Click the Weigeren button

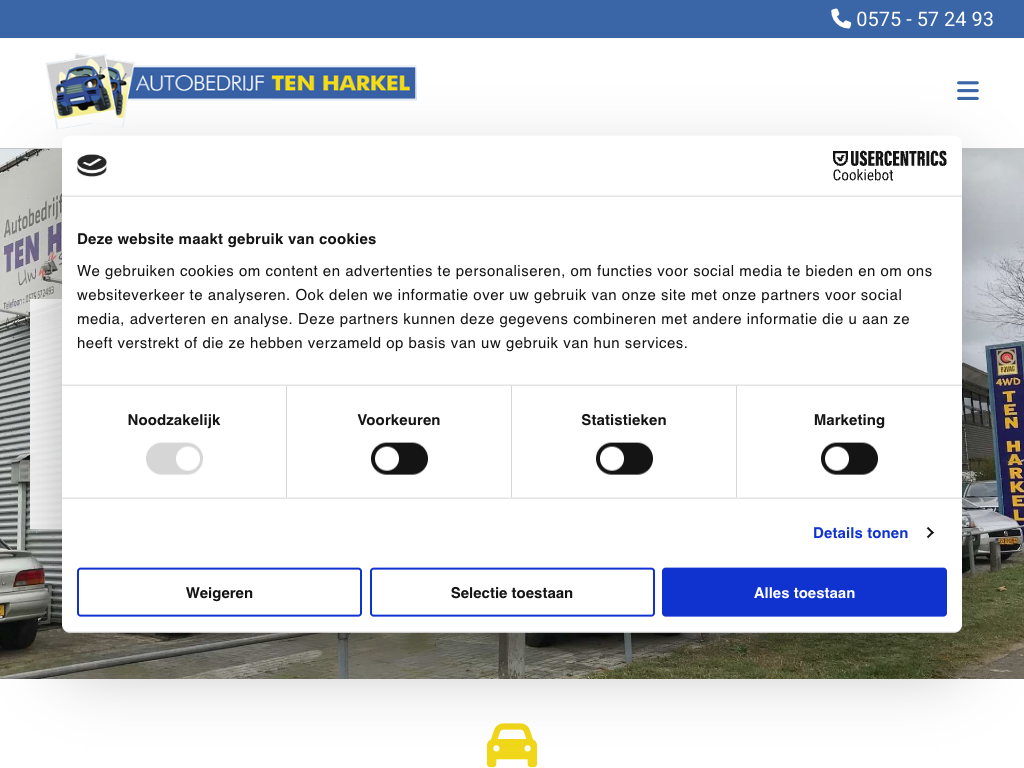pyautogui.click(x=219, y=592)
